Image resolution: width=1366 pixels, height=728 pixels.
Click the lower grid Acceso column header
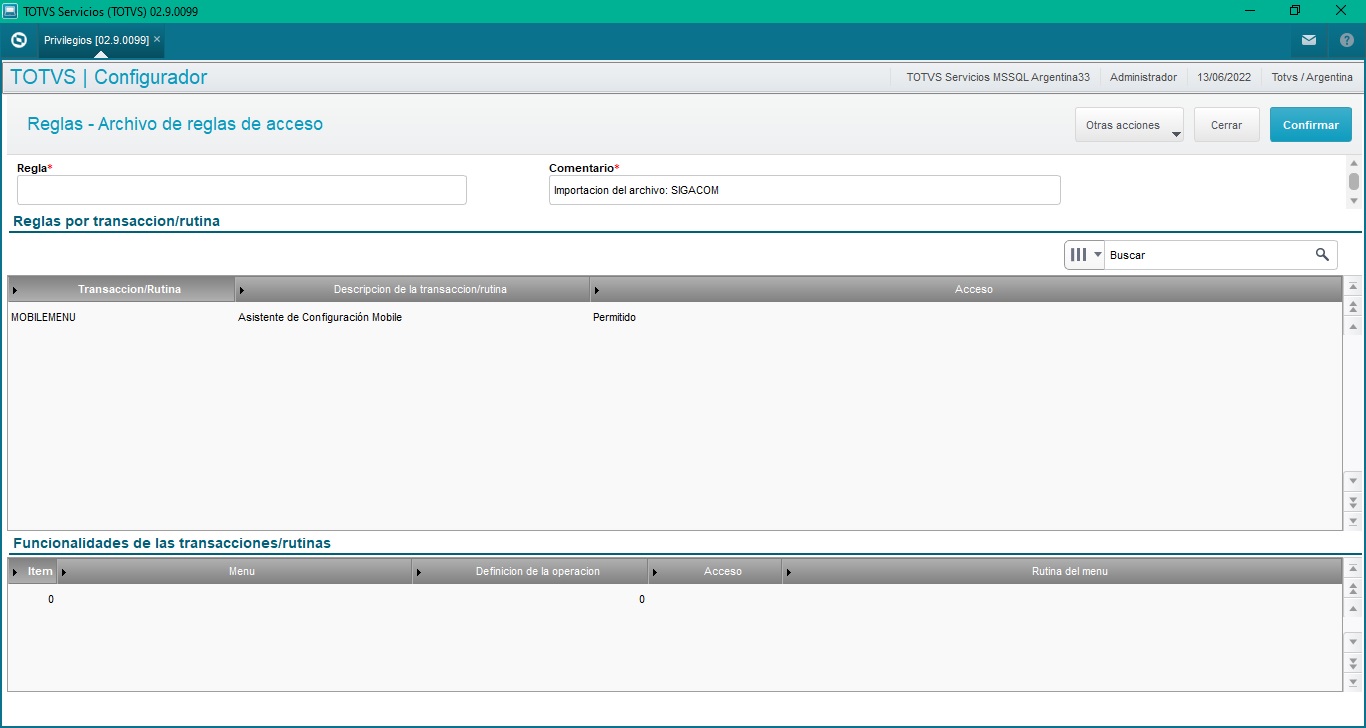click(715, 571)
